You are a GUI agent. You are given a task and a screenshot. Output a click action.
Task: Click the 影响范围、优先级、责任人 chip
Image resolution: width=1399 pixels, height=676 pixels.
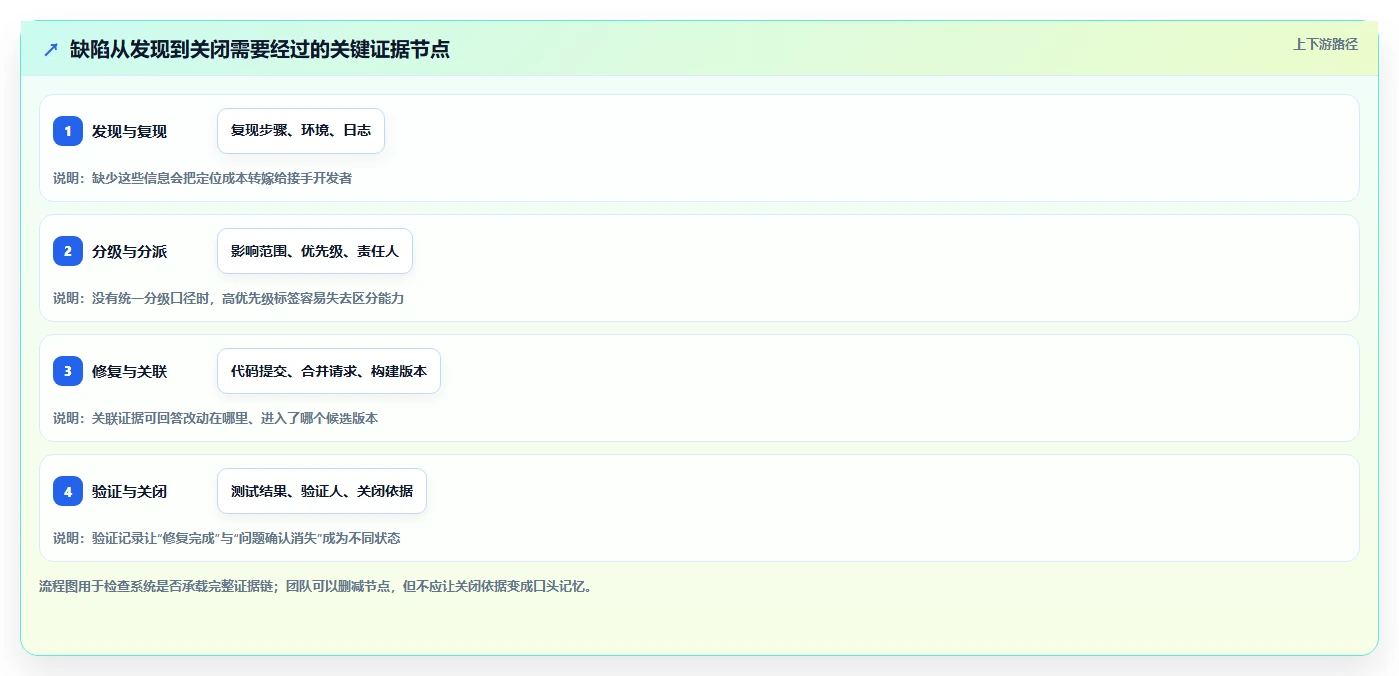point(315,251)
